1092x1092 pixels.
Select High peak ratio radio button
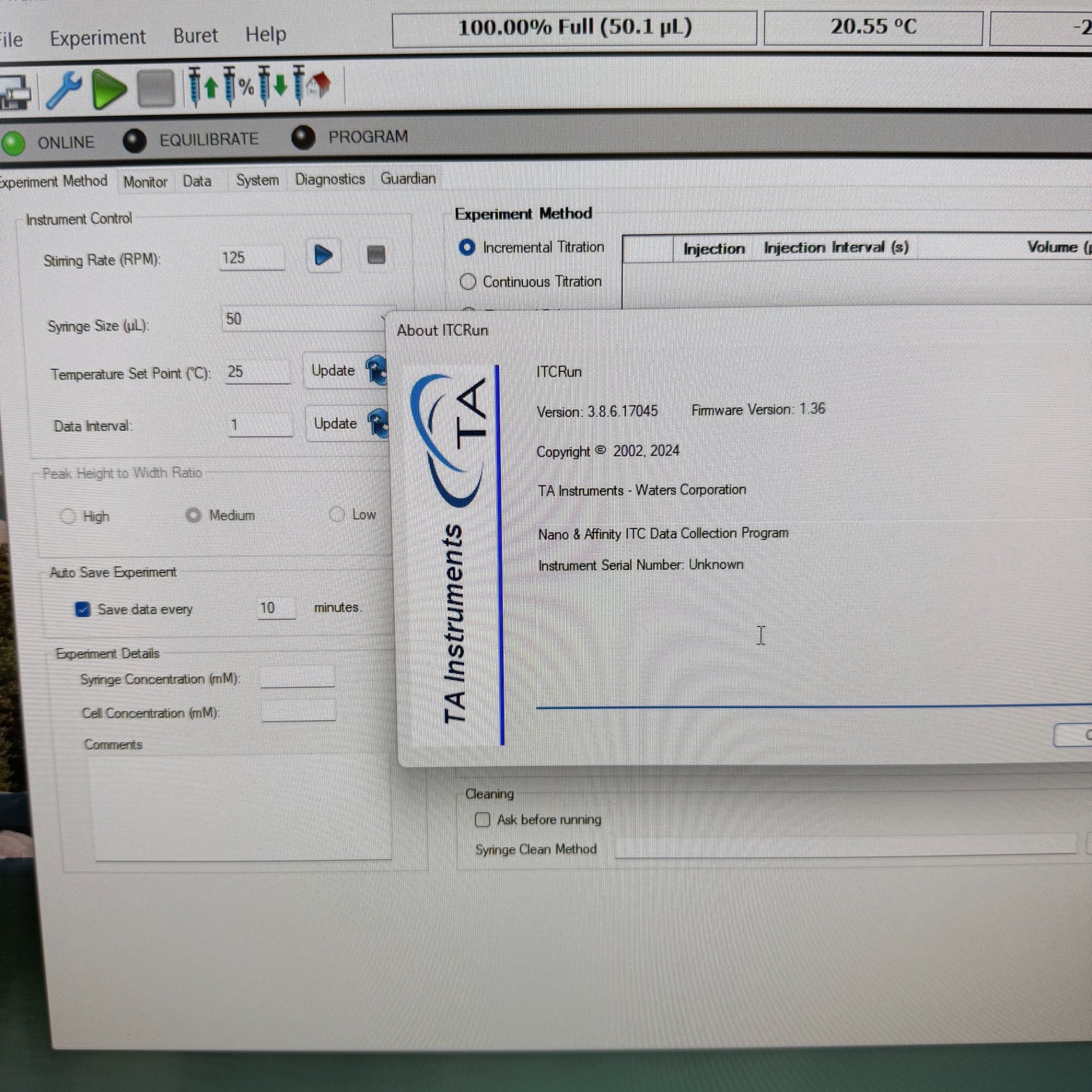click(68, 516)
